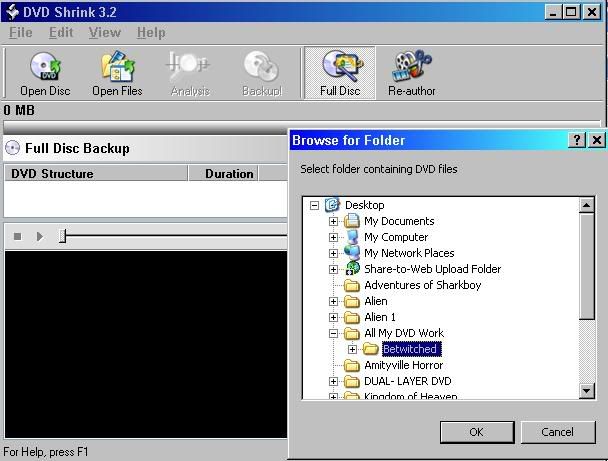Select the My Computer tree item
The height and width of the screenshot is (461, 608).
tap(395, 237)
